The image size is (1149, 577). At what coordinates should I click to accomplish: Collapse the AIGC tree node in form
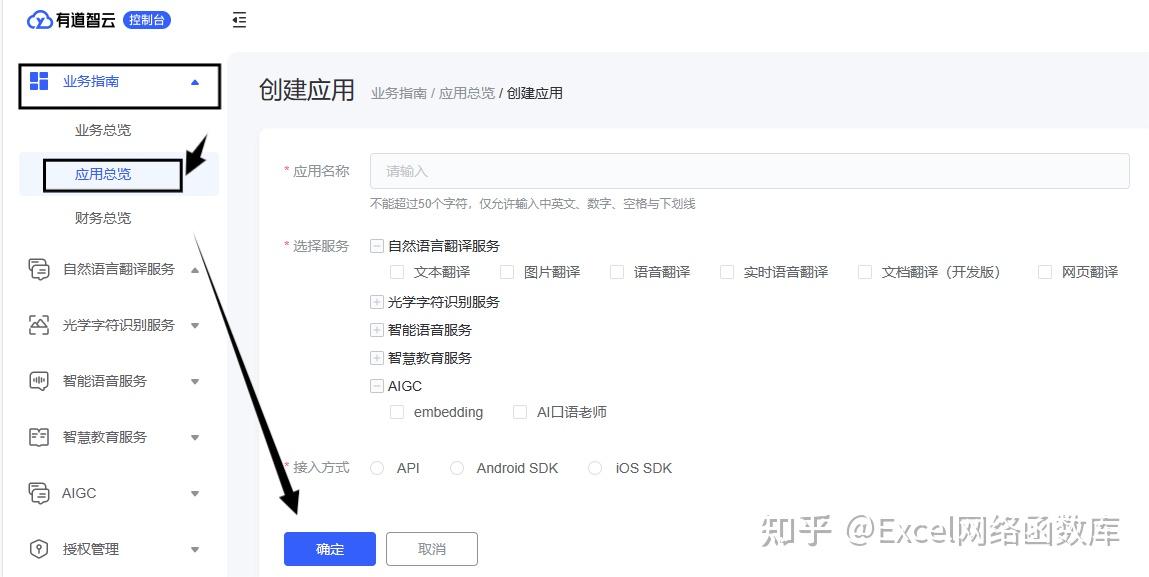tap(377, 386)
